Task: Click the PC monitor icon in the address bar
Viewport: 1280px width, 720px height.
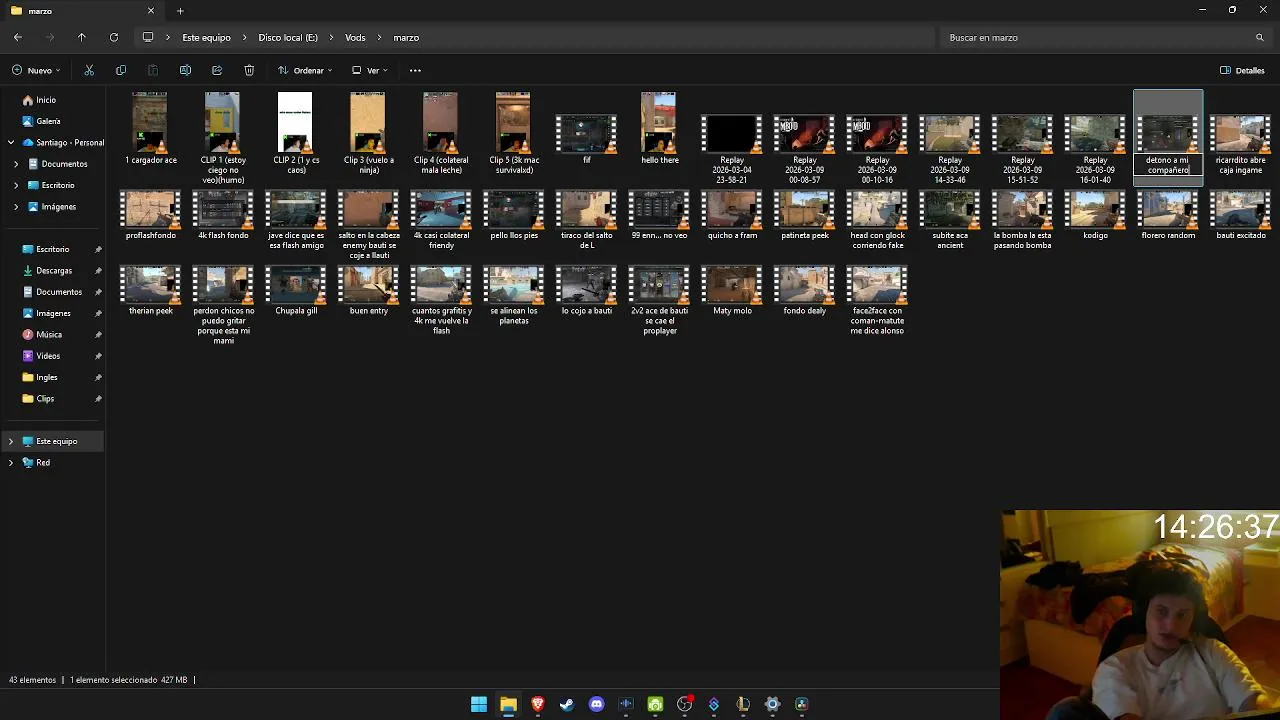Action: pyautogui.click(x=148, y=37)
